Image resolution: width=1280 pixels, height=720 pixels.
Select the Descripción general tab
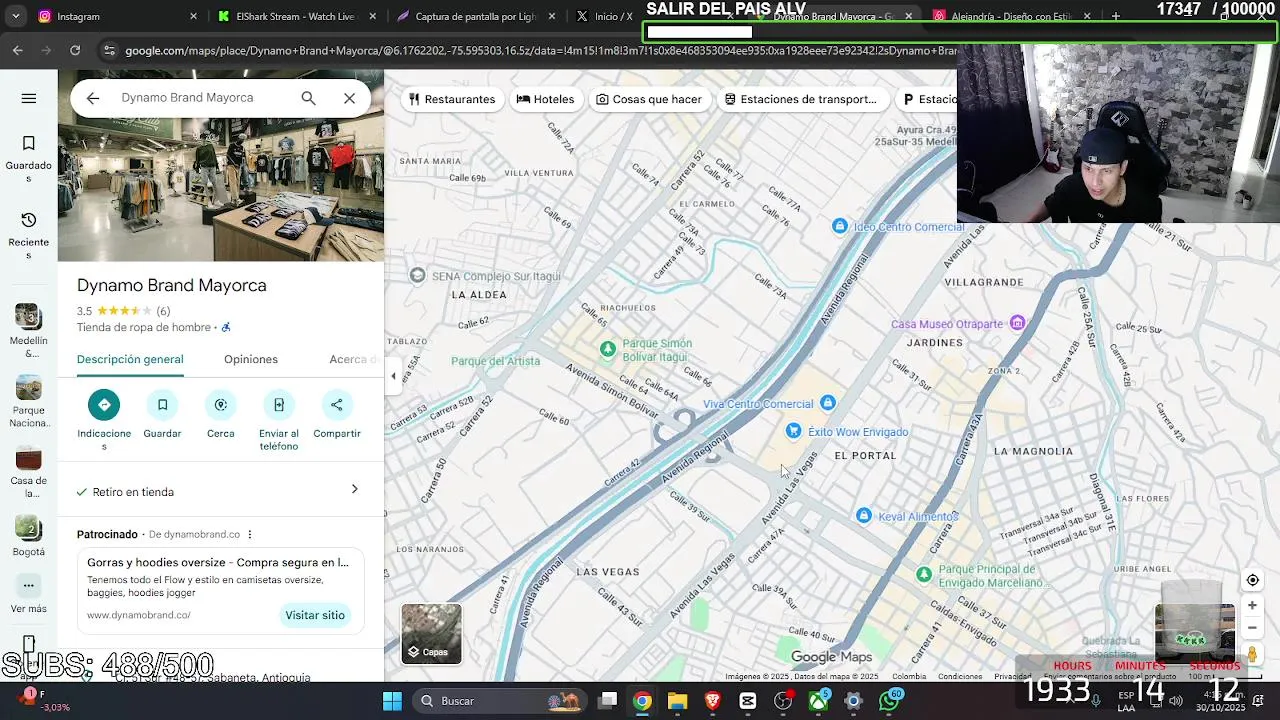pos(130,359)
